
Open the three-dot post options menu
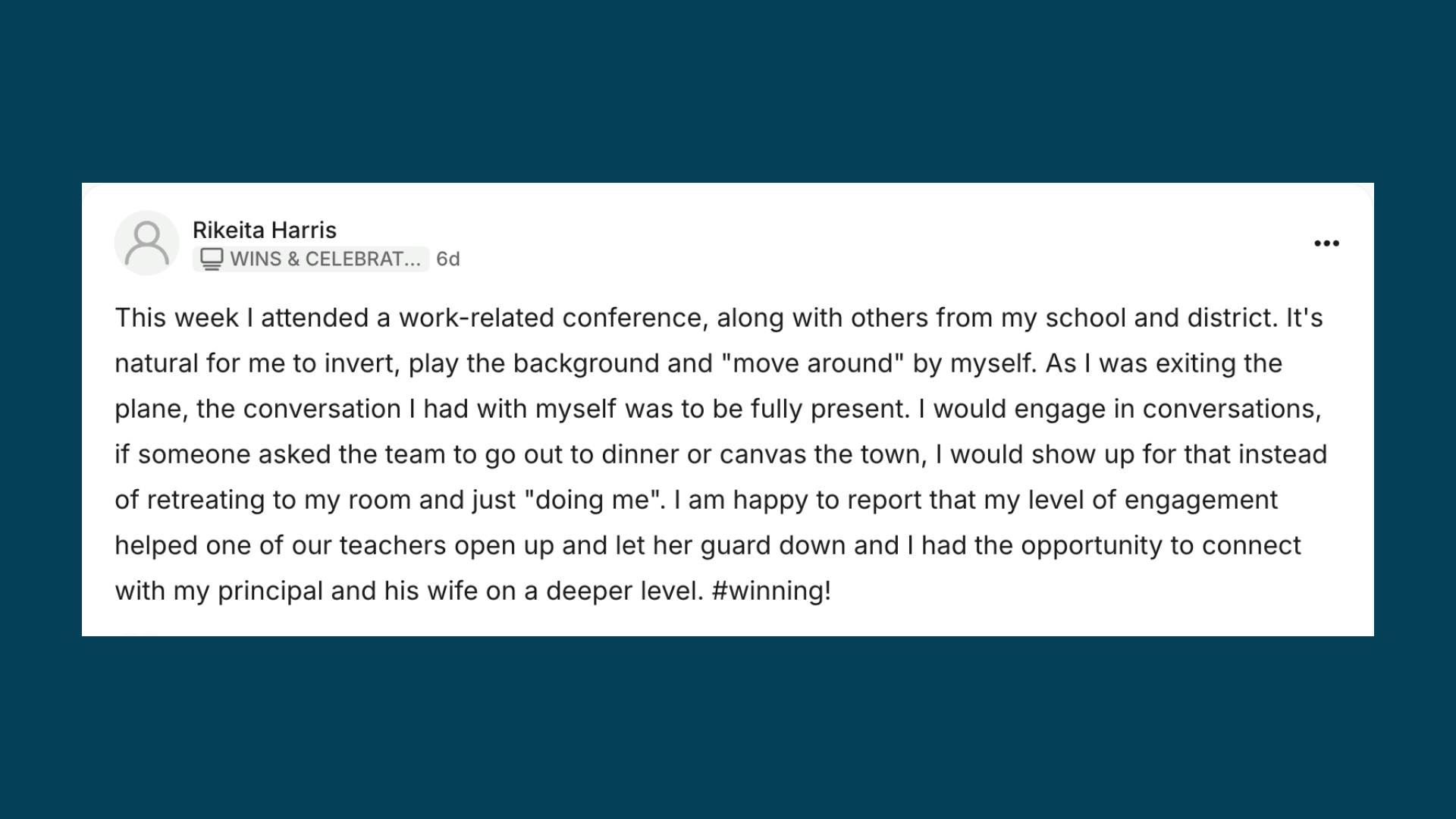point(1326,243)
